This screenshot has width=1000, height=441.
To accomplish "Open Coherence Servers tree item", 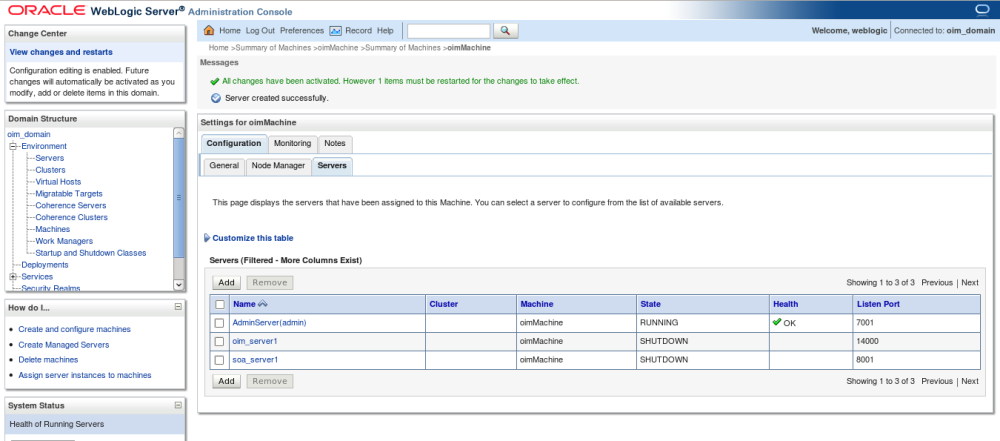I will [x=71, y=206].
